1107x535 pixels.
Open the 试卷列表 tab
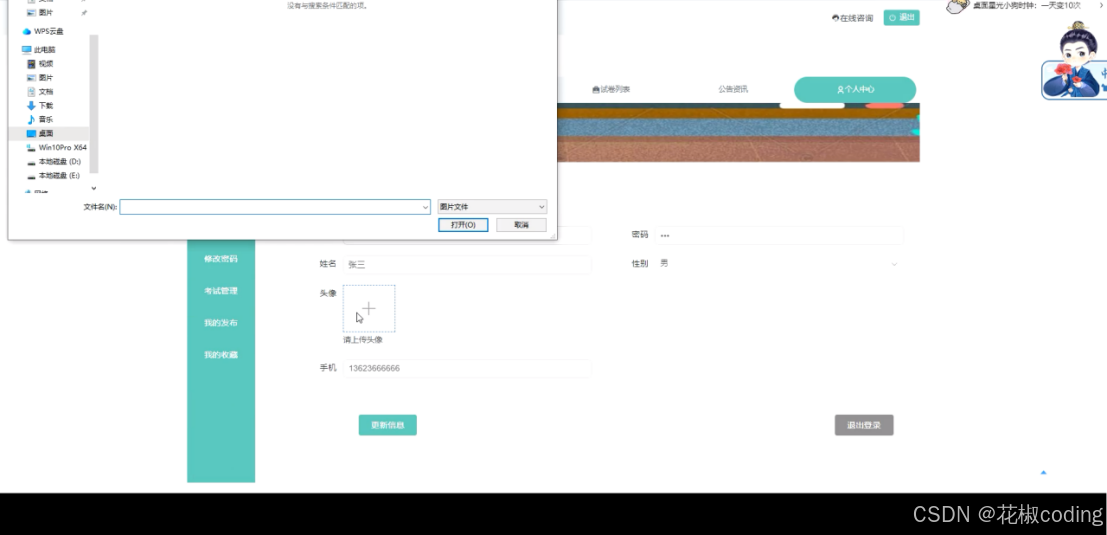tap(611, 90)
